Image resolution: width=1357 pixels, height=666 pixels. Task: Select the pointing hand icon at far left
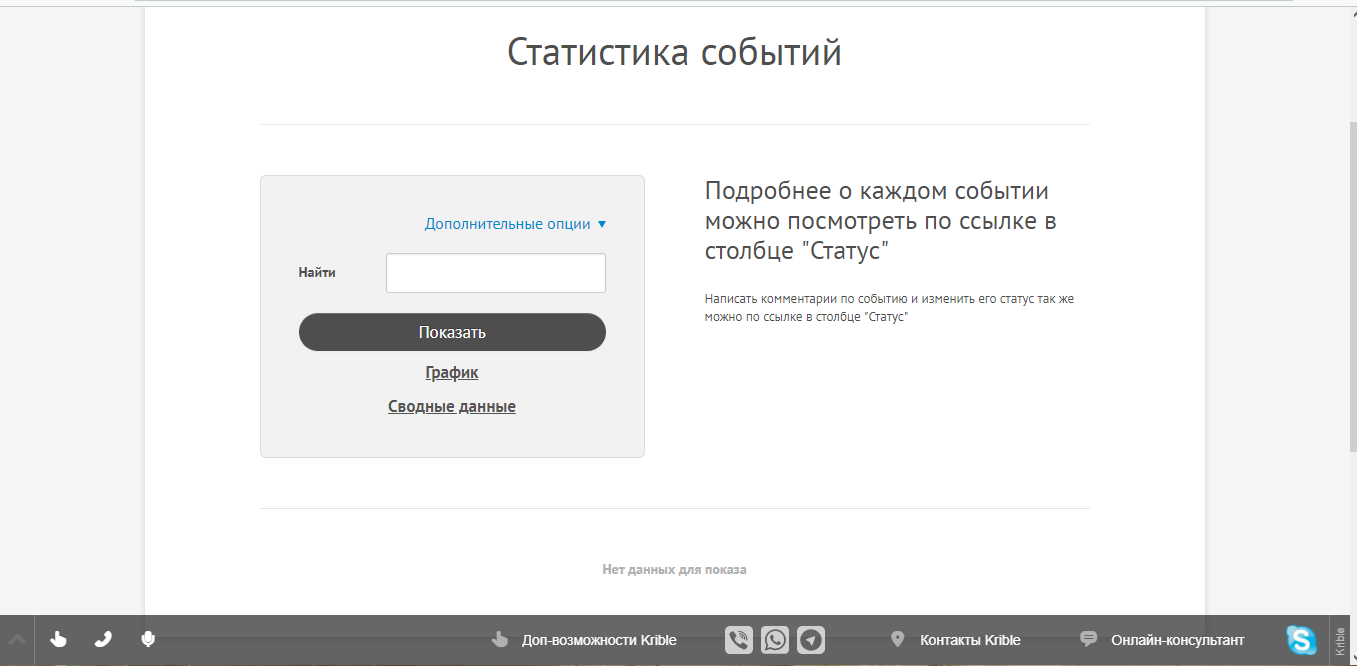58,640
